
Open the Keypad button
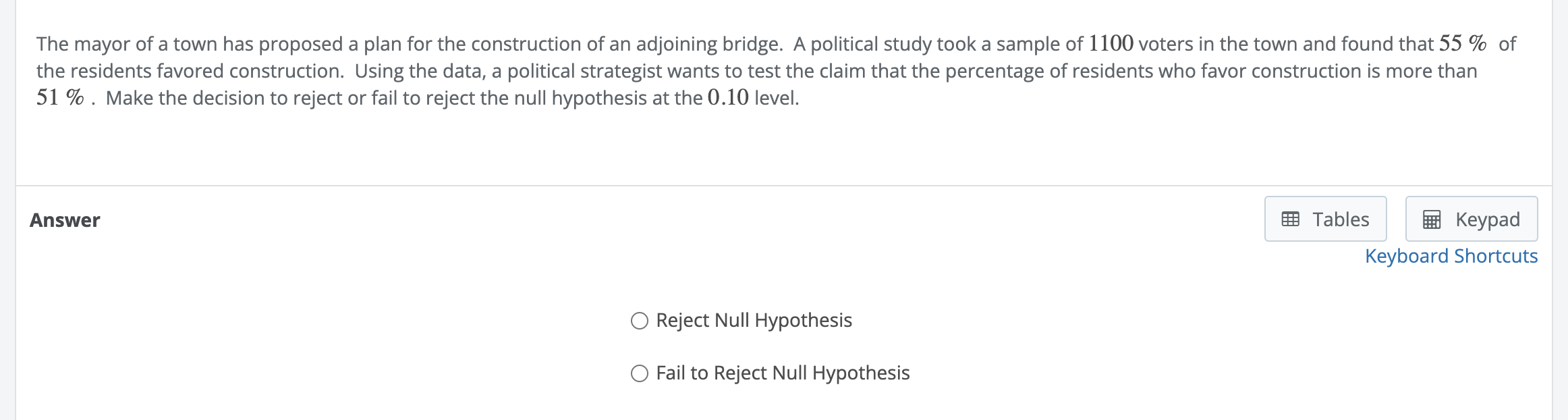tap(1471, 219)
